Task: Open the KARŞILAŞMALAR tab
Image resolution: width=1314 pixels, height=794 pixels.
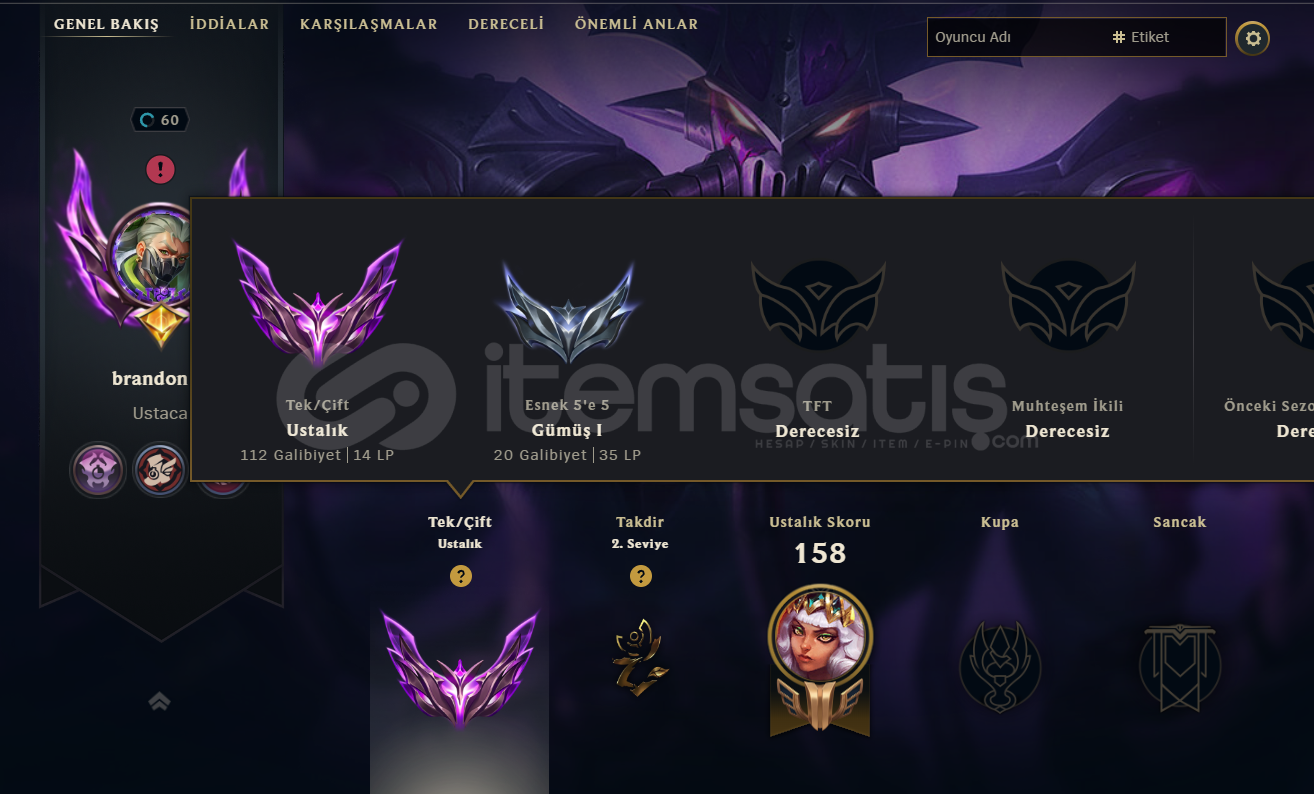Action: point(369,24)
